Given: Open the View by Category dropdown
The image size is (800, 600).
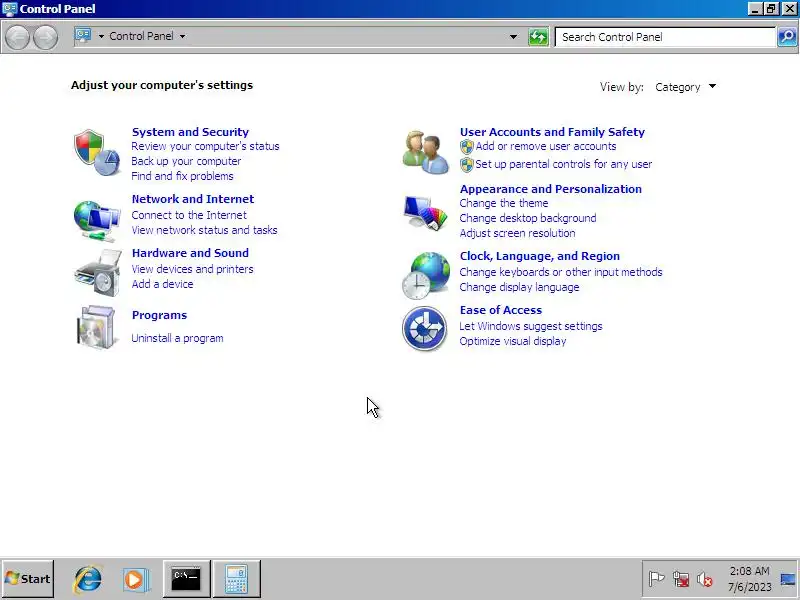Looking at the screenshot, I should pos(685,87).
